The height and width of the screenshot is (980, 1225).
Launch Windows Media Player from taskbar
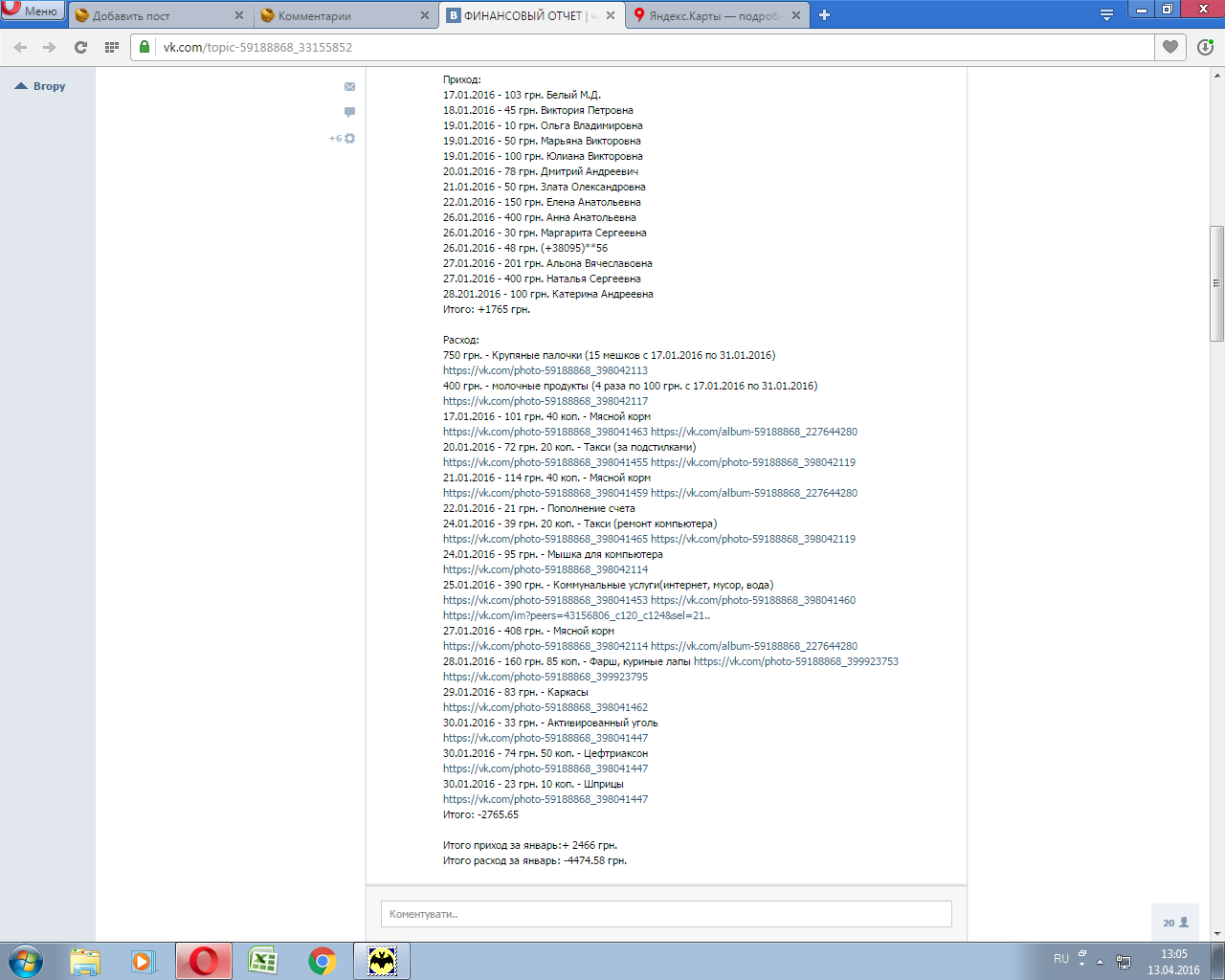(144, 961)
